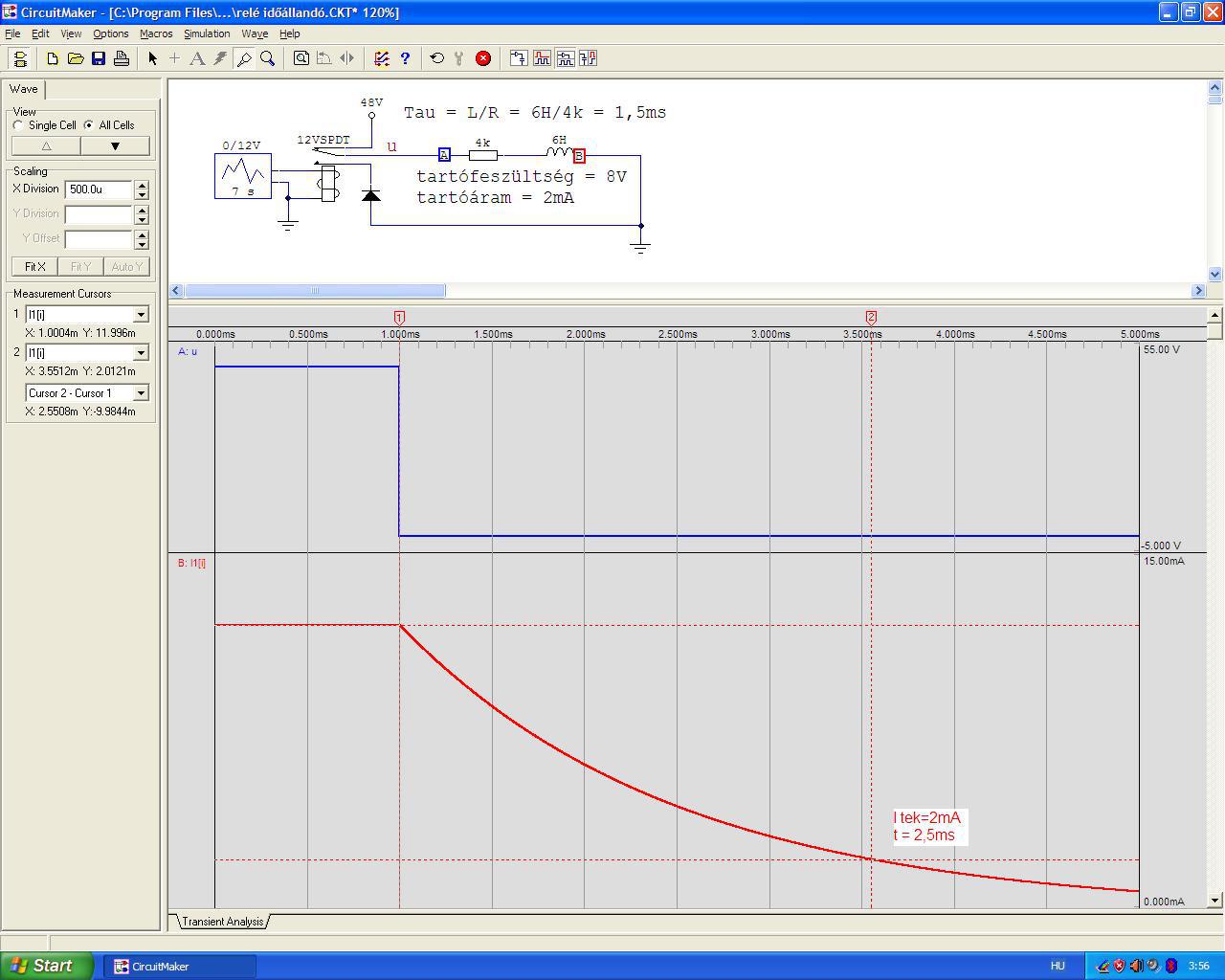This screenshot has width=1225, height=980.
Task: Select the Zoom magnifier tool
Action: 268,58
